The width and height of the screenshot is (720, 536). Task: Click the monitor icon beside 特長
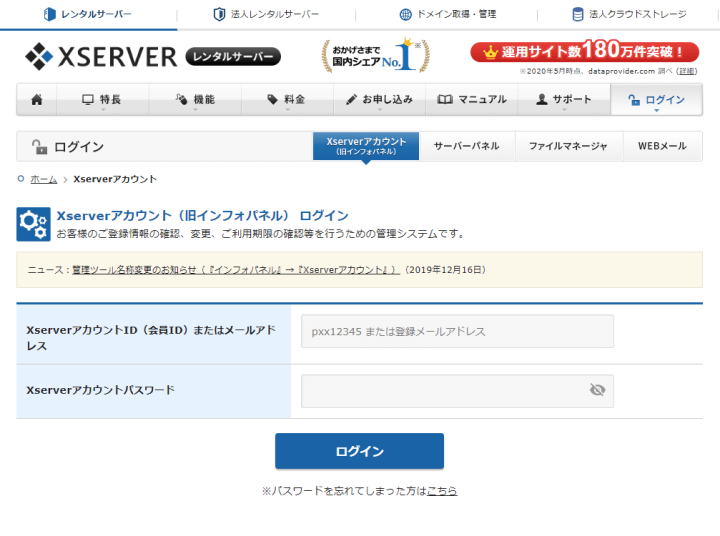[88, 99]
